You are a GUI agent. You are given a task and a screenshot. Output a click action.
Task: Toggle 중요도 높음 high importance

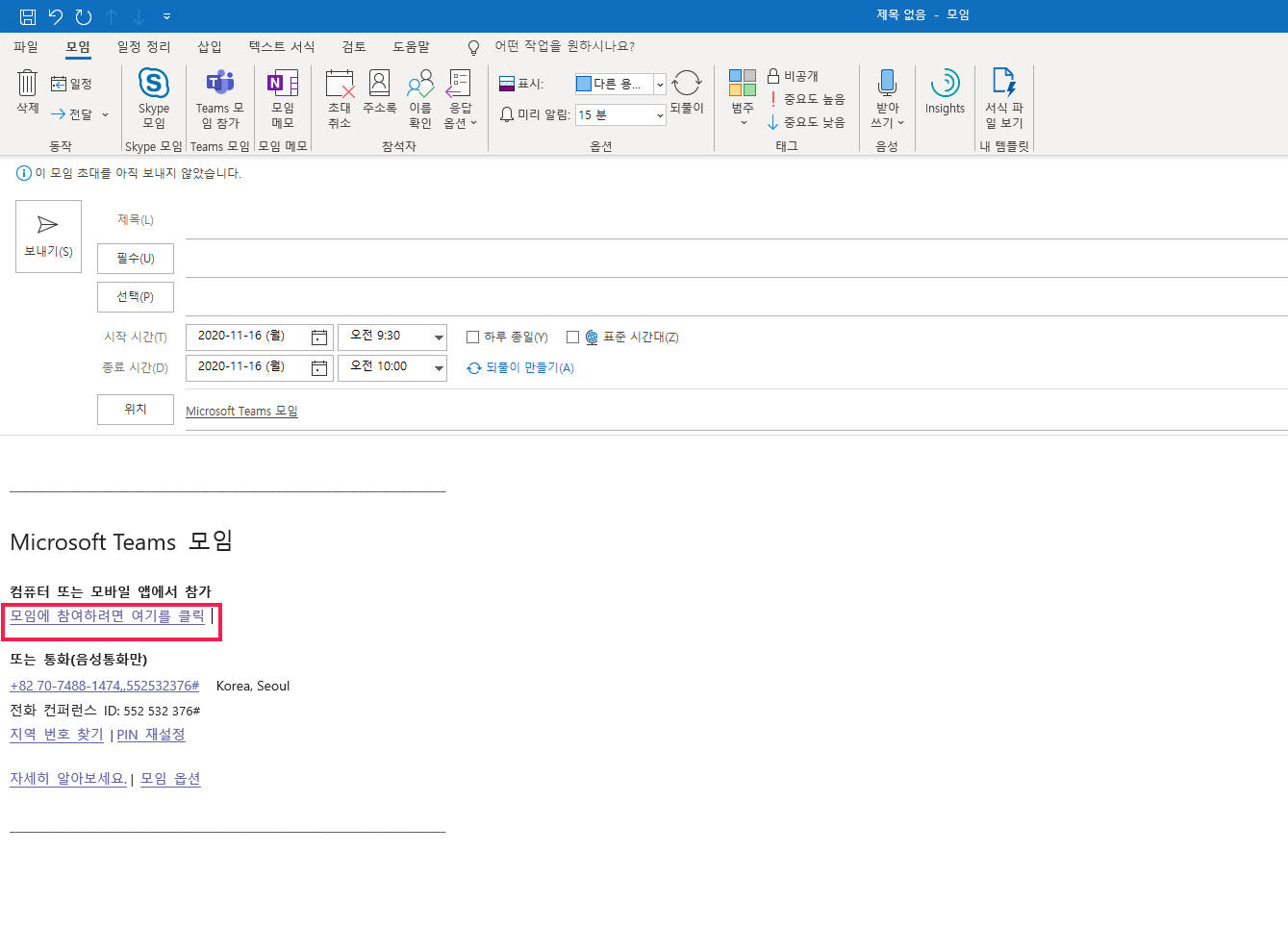[806, 99]
